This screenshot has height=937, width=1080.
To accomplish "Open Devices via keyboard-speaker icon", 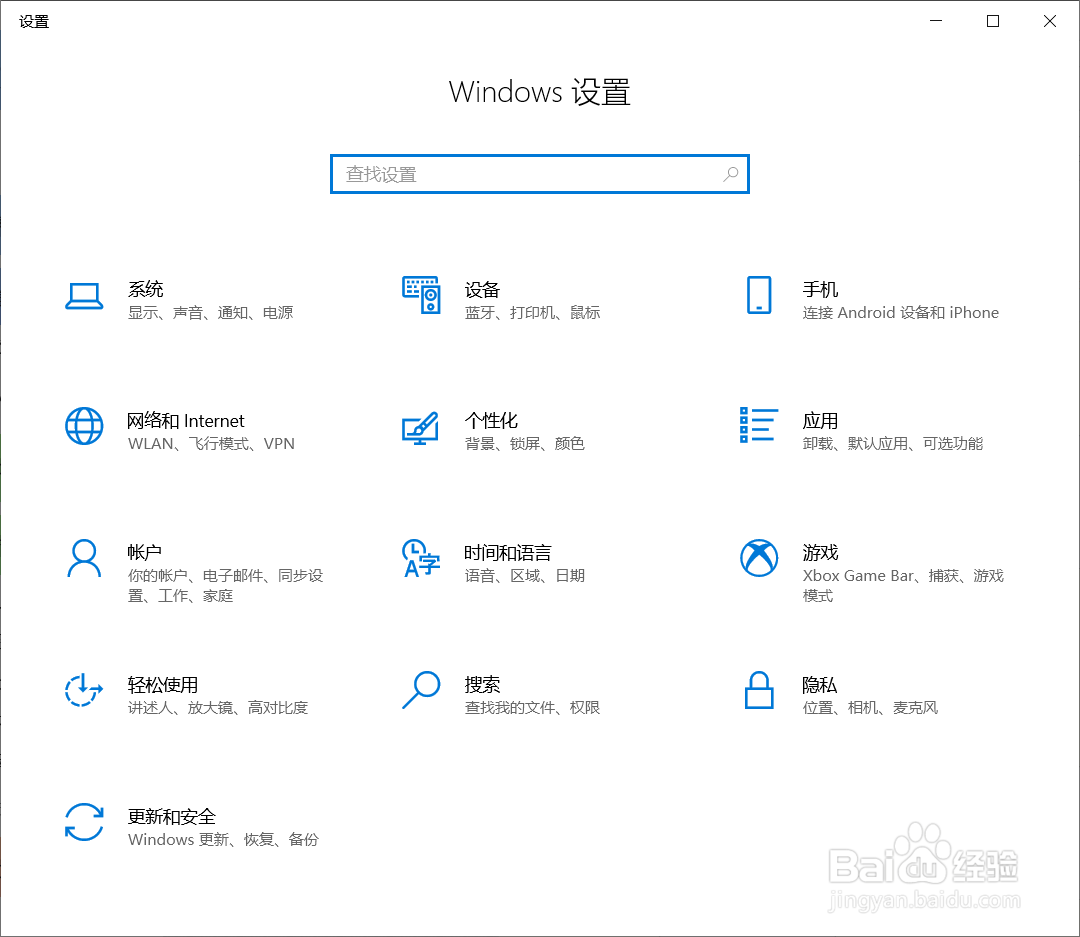I will (x=421, y=295).
